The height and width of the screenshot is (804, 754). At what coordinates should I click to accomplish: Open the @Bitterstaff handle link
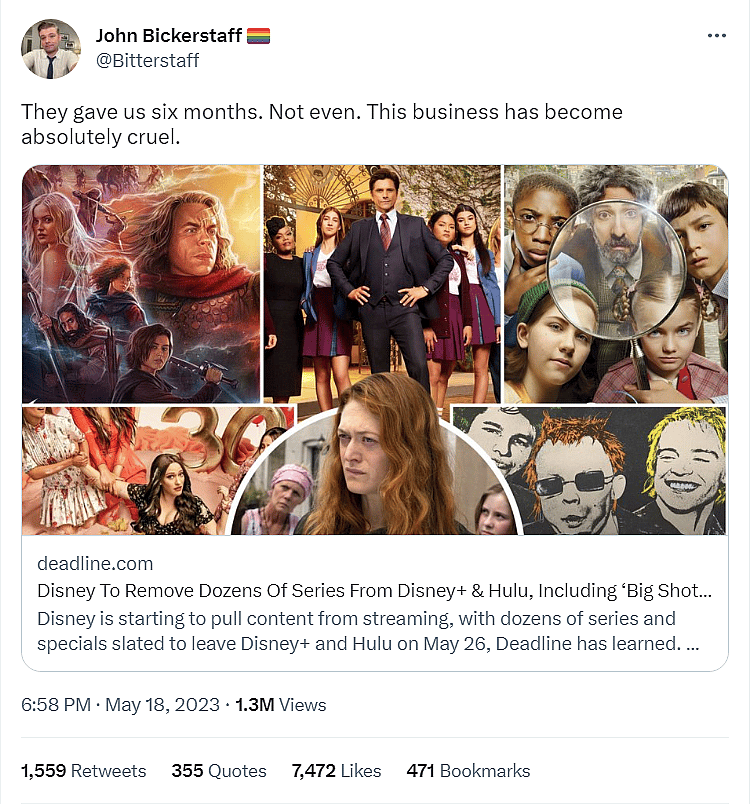coord(147,61)
